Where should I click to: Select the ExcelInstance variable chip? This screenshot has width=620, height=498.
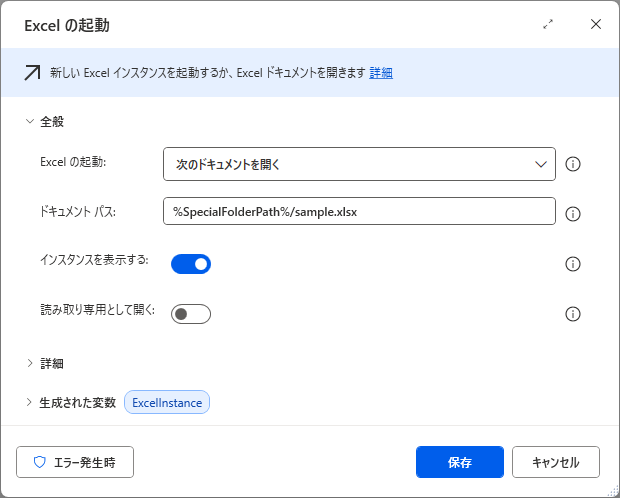(167, 402)
